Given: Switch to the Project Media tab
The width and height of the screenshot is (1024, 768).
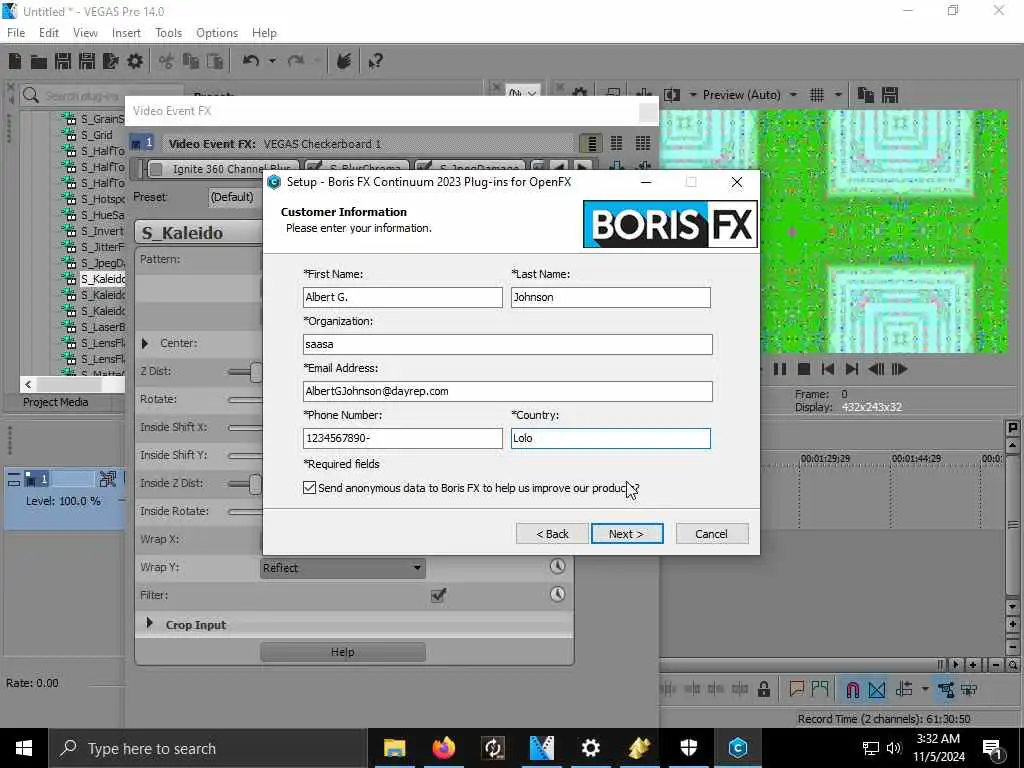Looking at the screenshot, I should [x=56, y=402].
